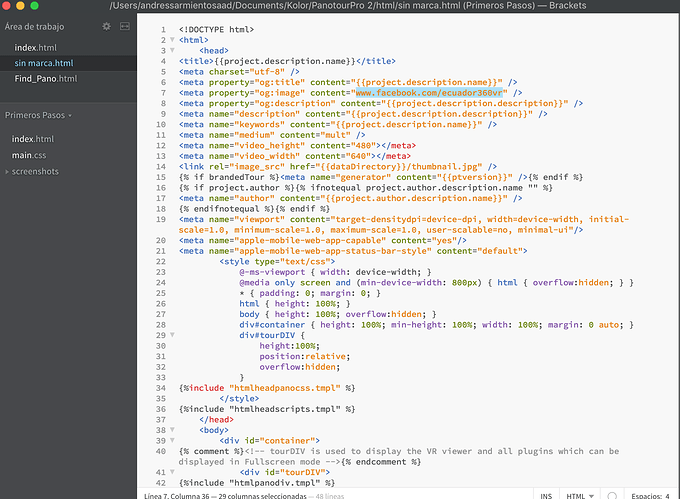Viewport: 680px width, 499px height.
Task: Collapse the html tag fold triangle on line 2
Action: coord(170,40)
